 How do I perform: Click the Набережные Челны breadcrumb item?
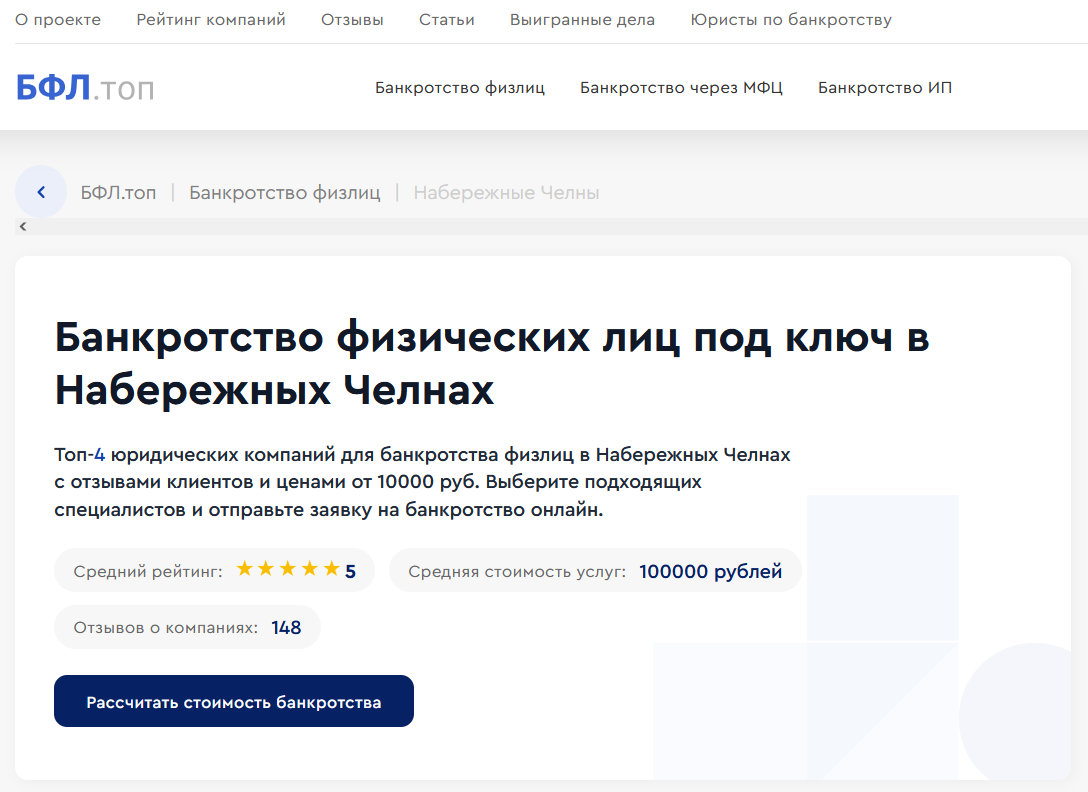tap(507, 192)
